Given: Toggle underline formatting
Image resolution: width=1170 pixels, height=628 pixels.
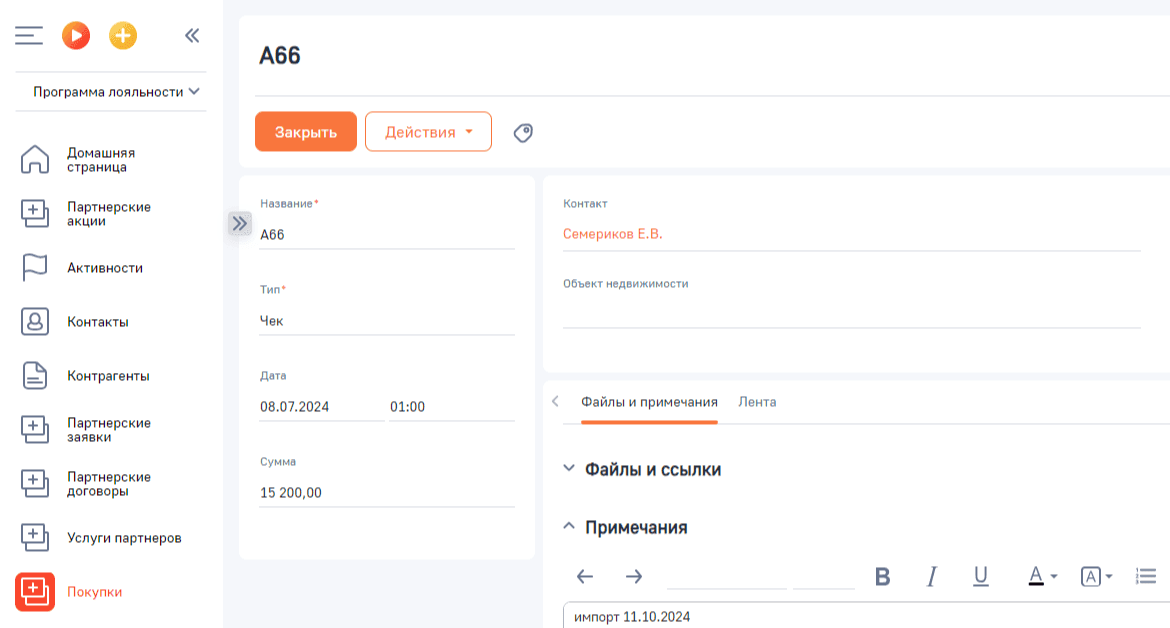Looking at the screenshot, I should tap(981, 577).
